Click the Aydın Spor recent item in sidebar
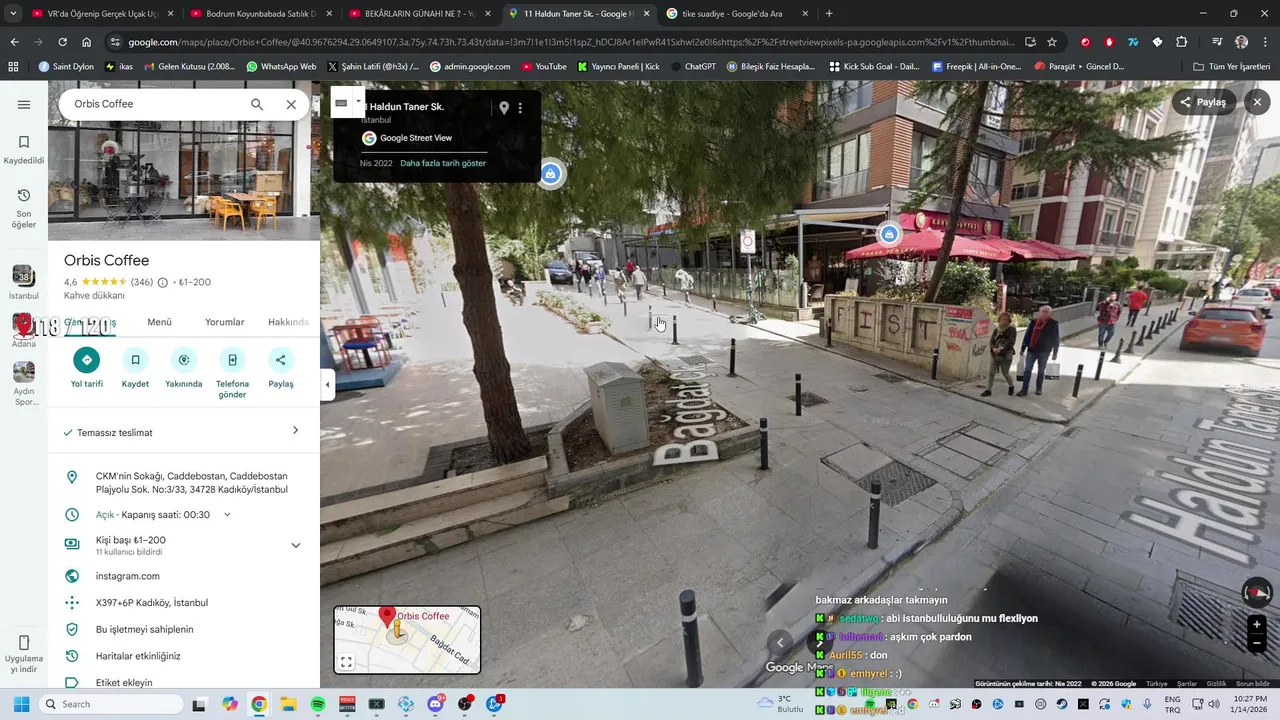The image size is (1280, 720). [24, 384]
